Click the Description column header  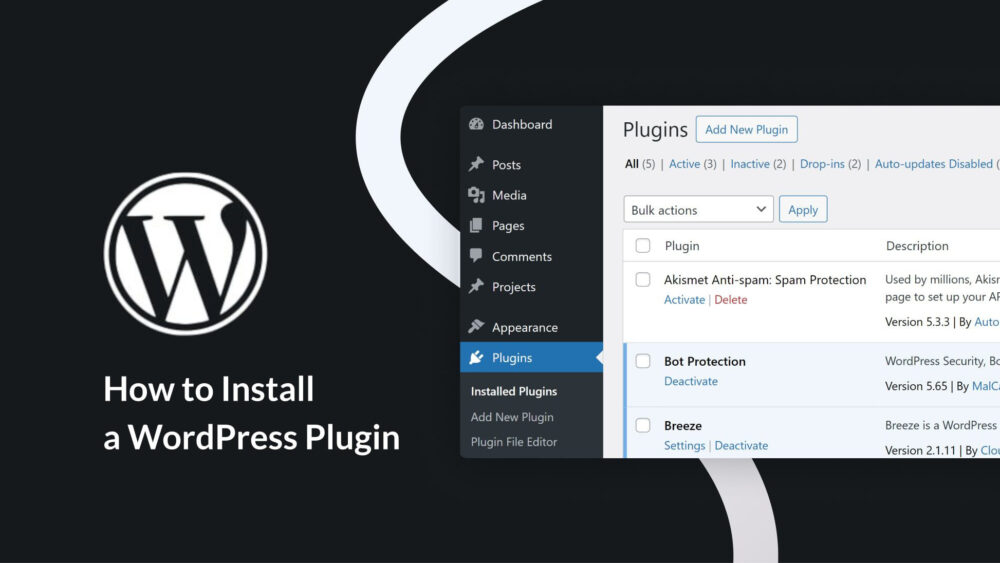coord(917,245)
